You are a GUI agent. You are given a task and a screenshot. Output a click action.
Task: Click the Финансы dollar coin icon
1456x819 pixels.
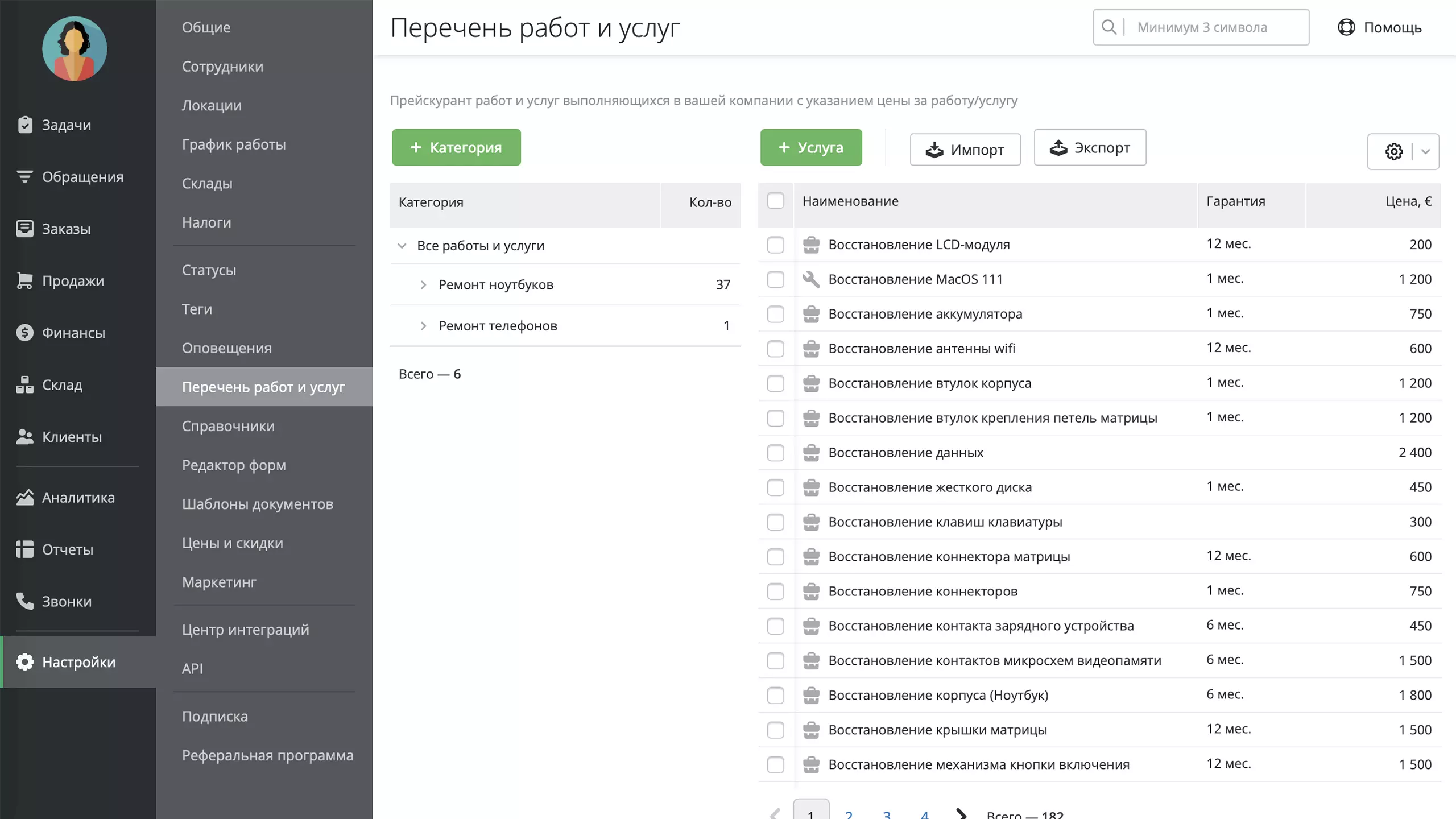tap(24, 333)
